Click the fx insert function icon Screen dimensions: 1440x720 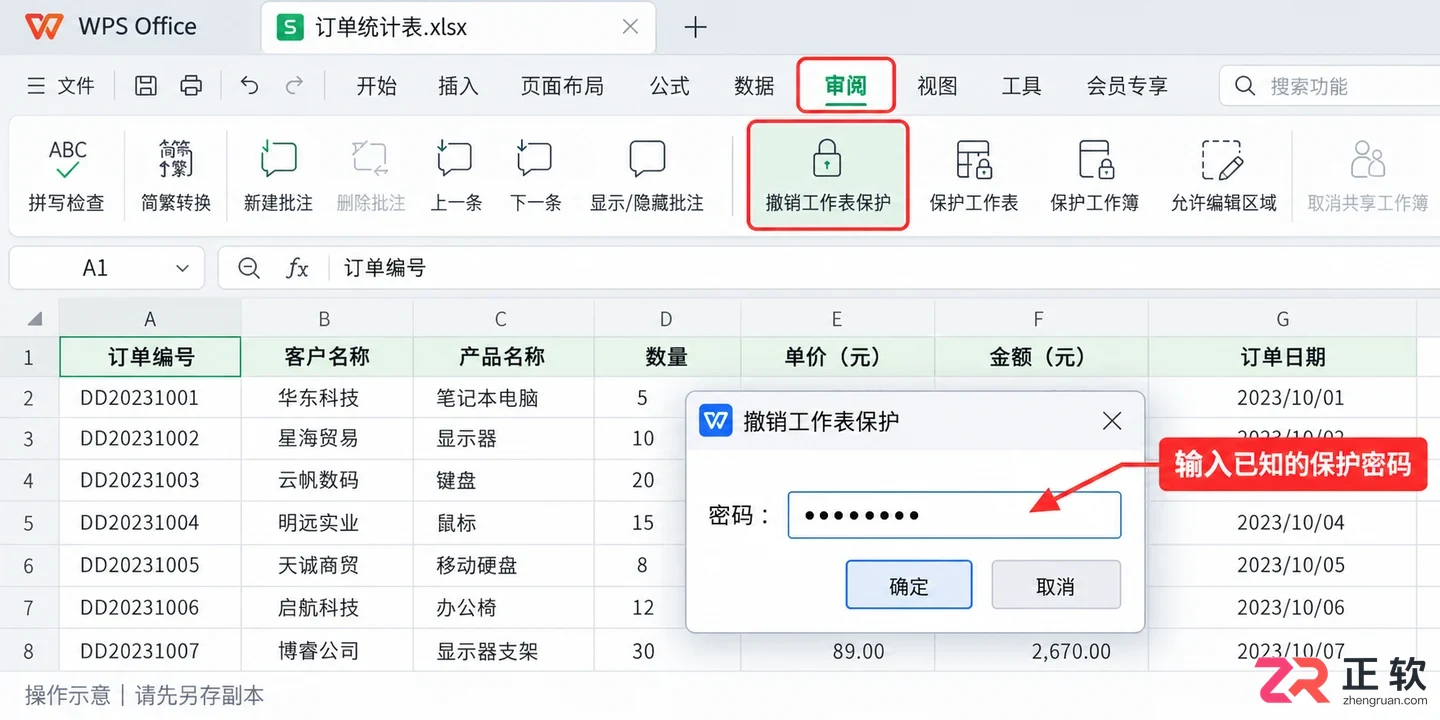click(297, 268)
